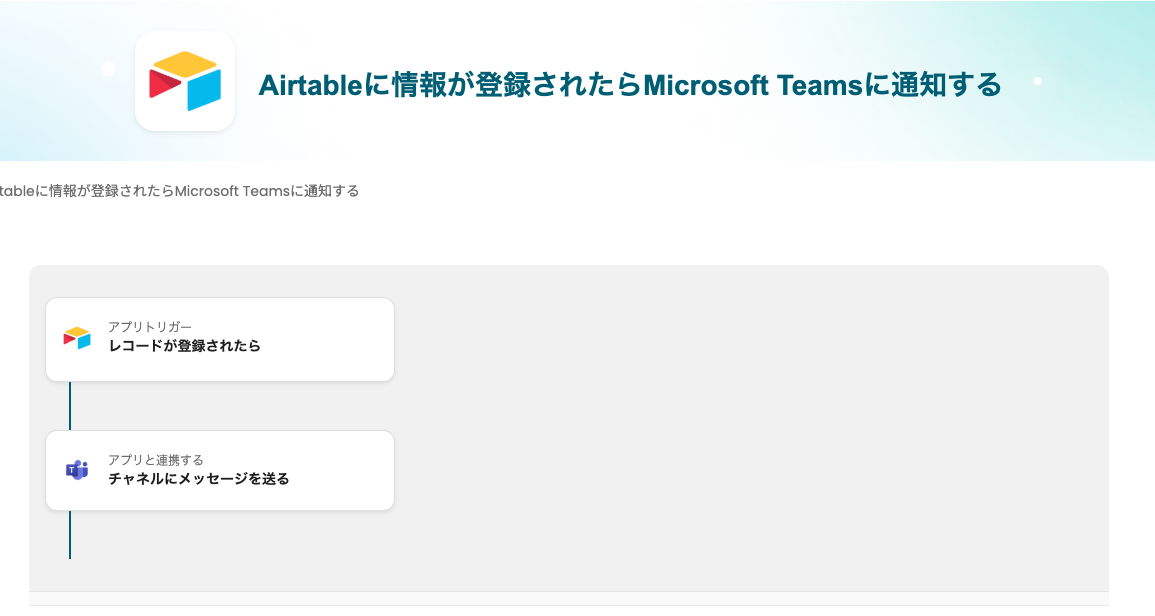Click the small Airtable icon on trigger card
The width and height of the screenshot is (1155, 616).
(77, 338)
